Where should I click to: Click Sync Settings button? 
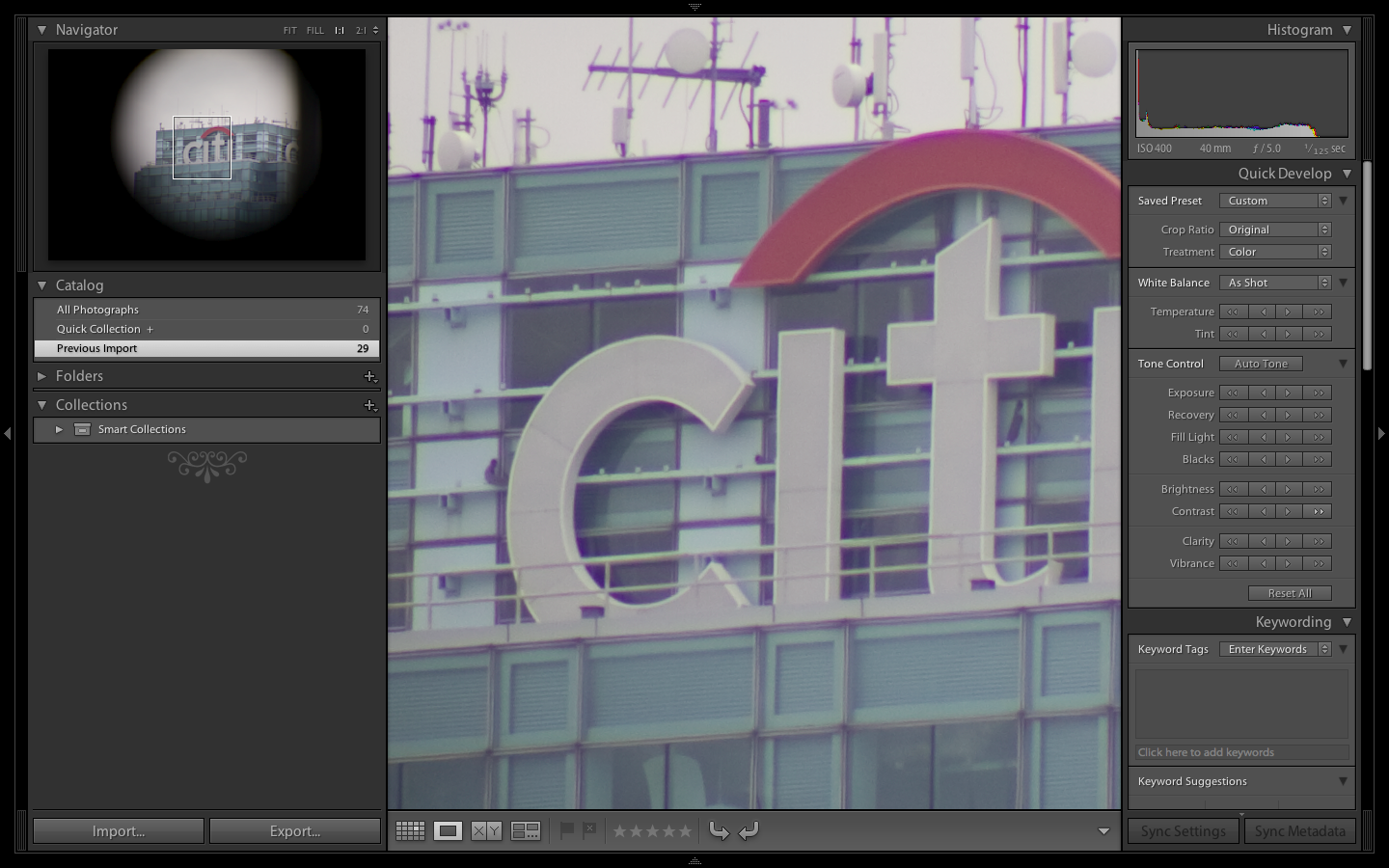pos(1184,831)
